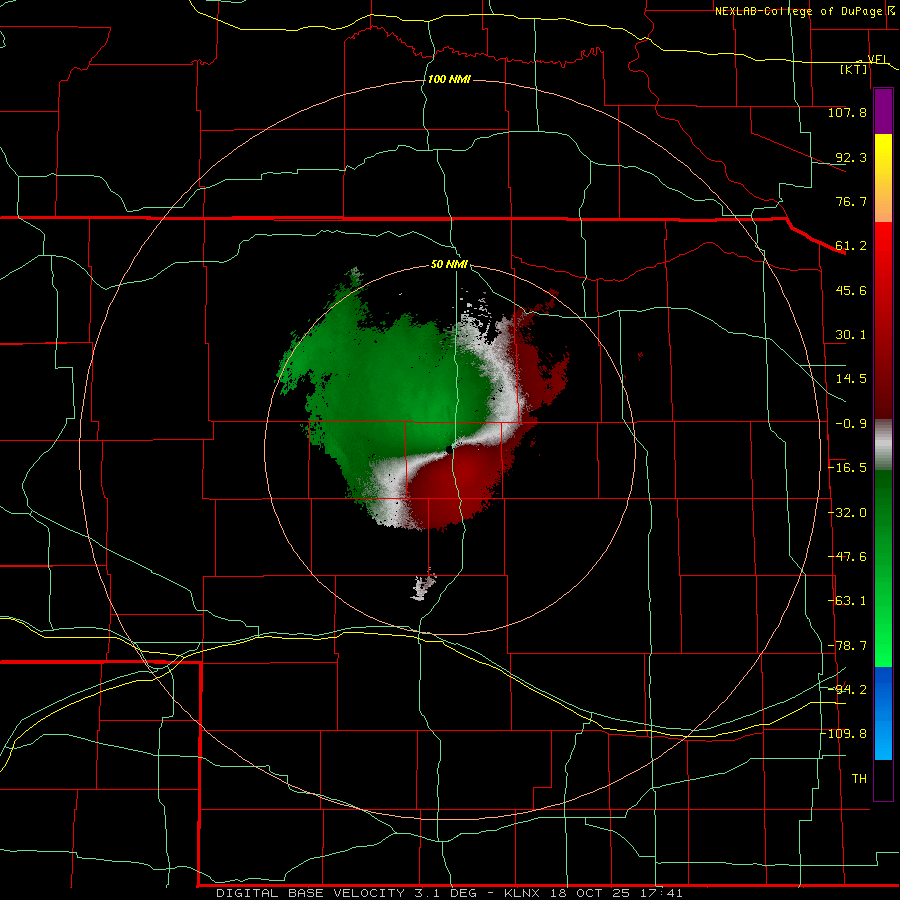900x900 pixels.
Task: Click the [KT] units label
Action: coord(854,69)
